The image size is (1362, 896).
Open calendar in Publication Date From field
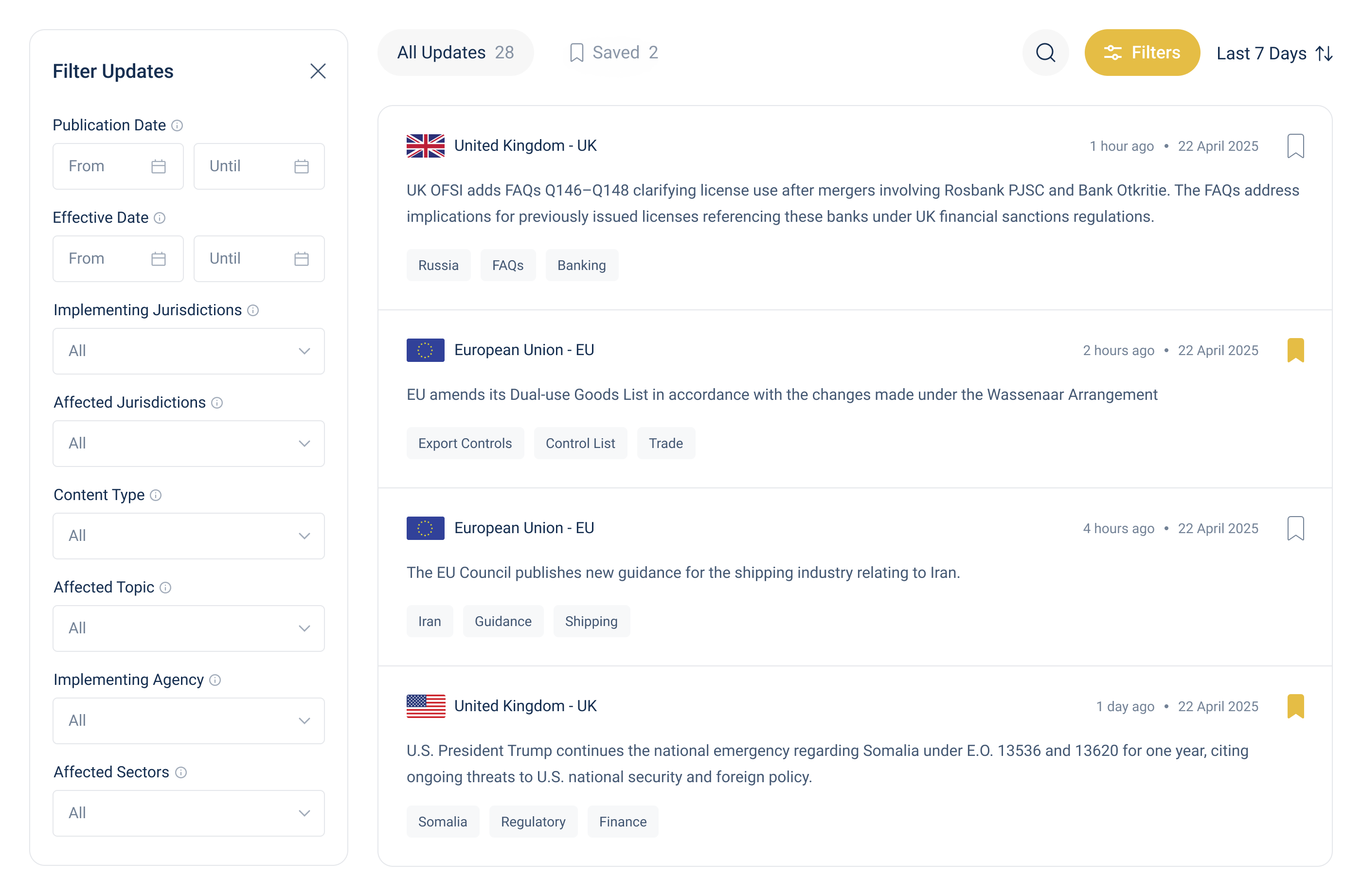(x=159, y=166)
